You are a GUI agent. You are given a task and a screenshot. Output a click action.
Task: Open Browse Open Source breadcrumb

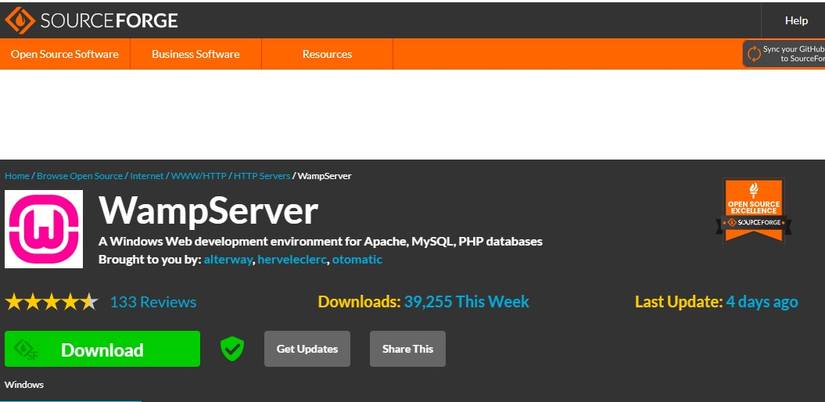click(x=79, y=176)
